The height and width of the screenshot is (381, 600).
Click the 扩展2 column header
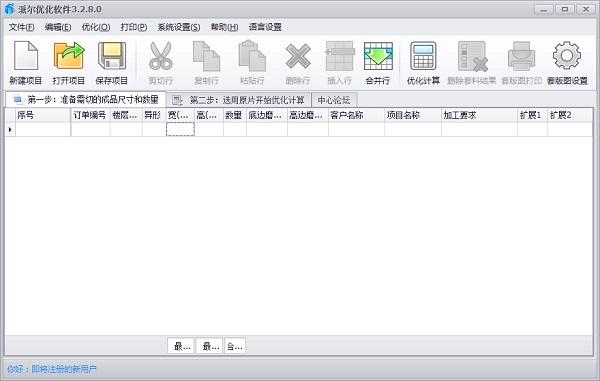pyautogui.click(x=570, y=115)
